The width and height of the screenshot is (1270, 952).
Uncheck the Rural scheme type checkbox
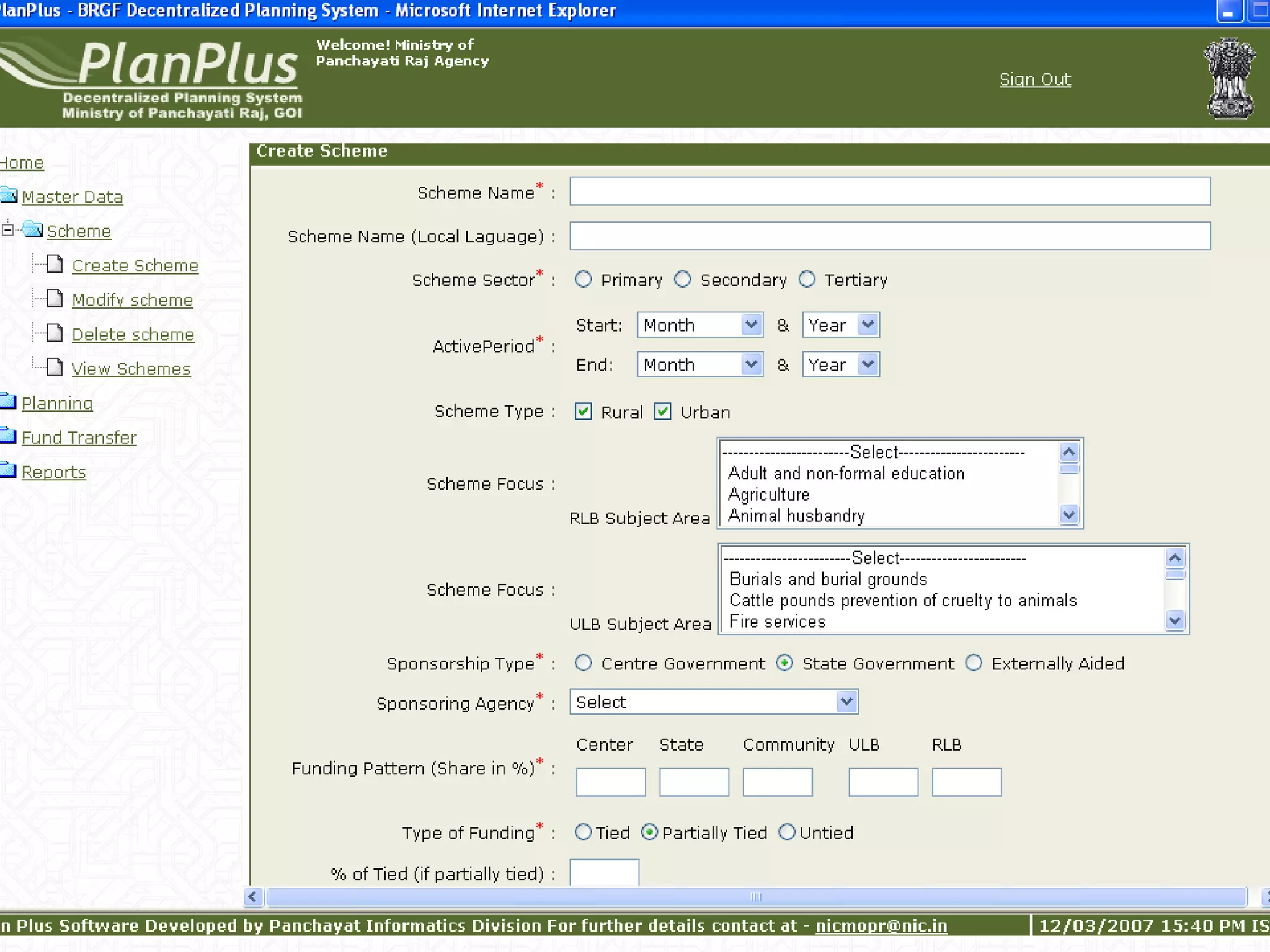pyautogui.click(x=583, y=412)
